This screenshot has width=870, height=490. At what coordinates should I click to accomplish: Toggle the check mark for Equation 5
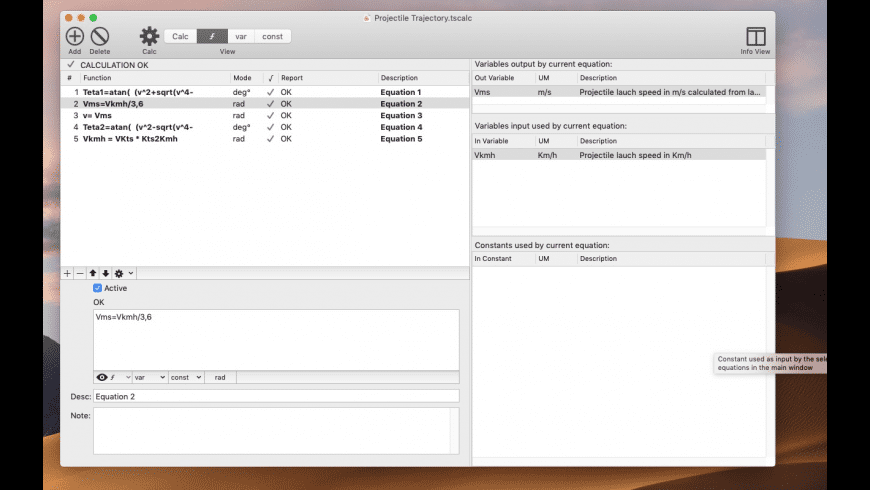(x=270, y=139)
